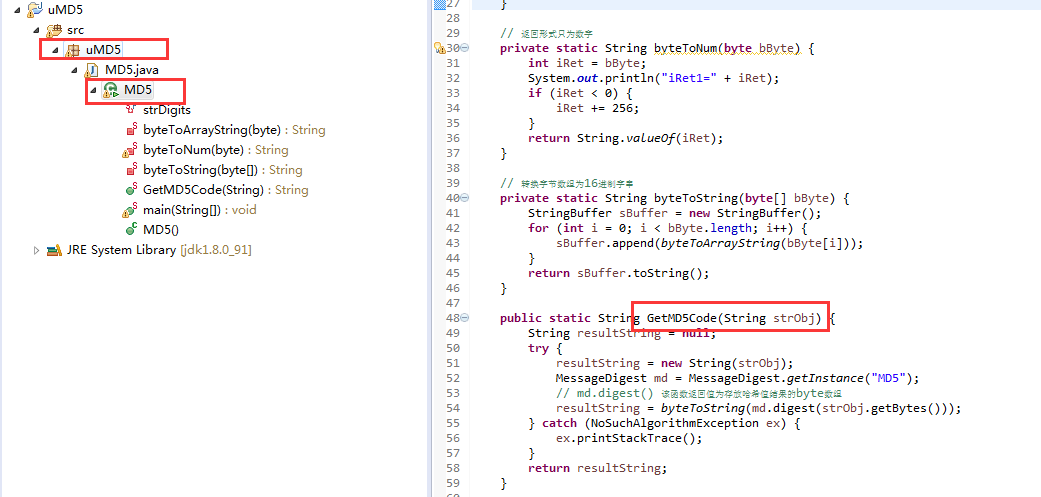
Task: Click the strDigits field icon
Action: (x=131, y=110)
